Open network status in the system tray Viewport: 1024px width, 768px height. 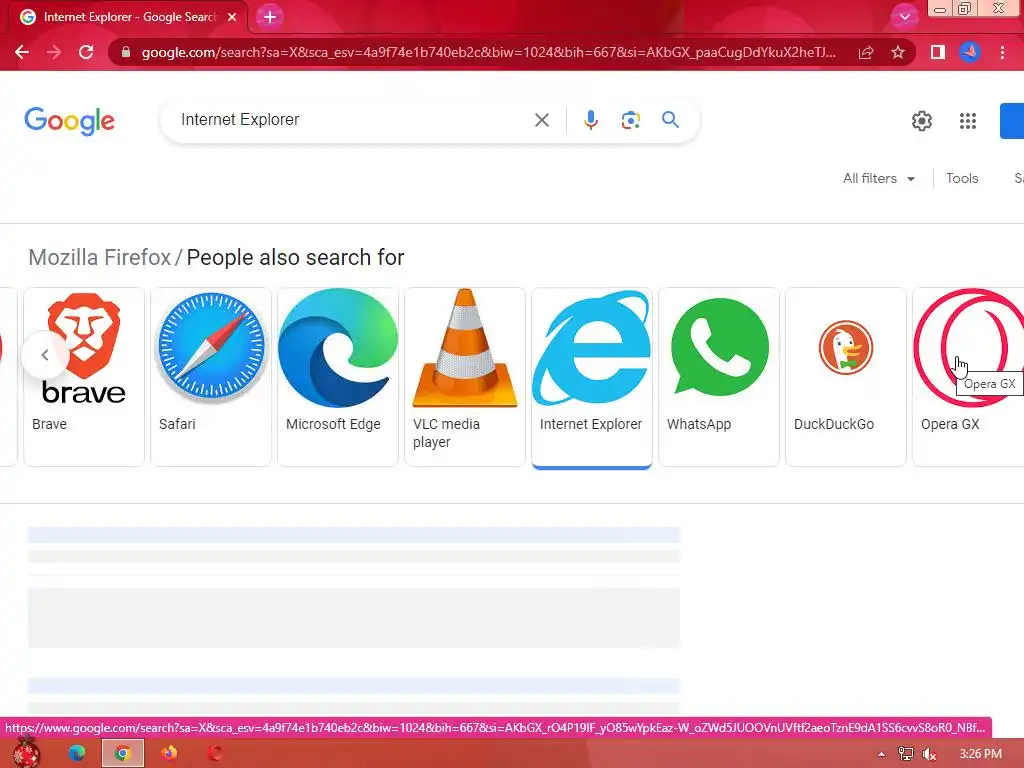pyautogui.click(x=906, y=754)
